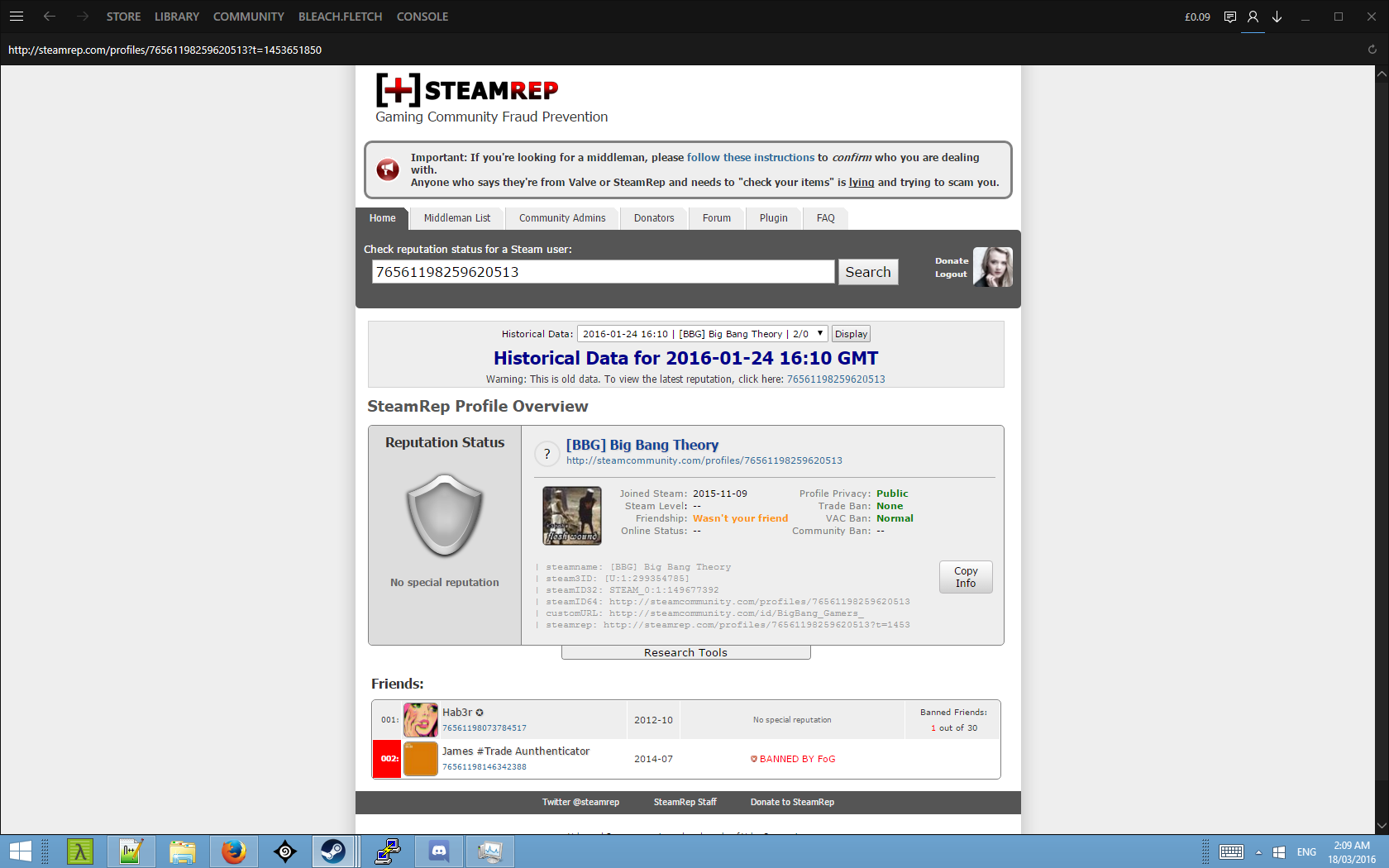Screen dimensions: 1389x868
Task: Open the Steam hamburger menu icon
Action: click(17, 17)
